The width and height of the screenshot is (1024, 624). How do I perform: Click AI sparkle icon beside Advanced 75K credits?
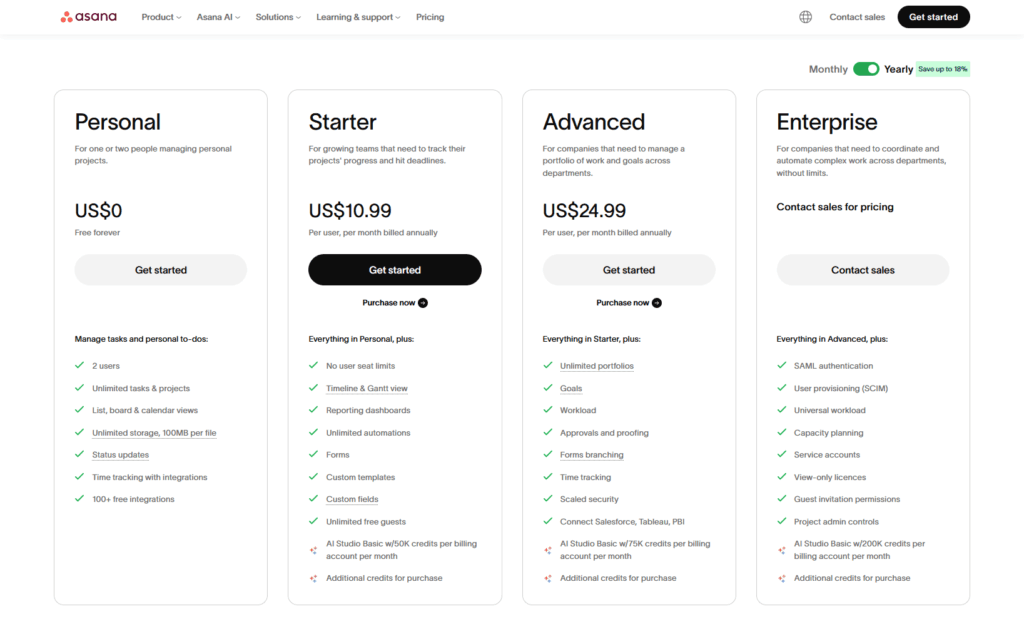[547, 550]
